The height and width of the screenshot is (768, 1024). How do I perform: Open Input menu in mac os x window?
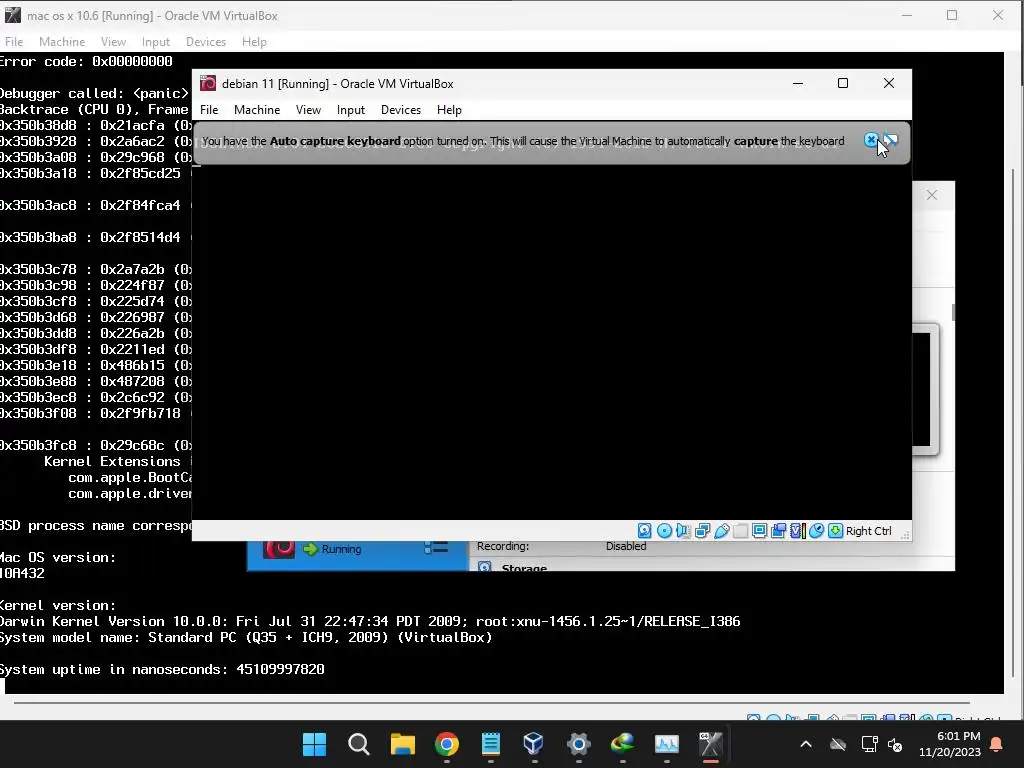tap(156, 42)
